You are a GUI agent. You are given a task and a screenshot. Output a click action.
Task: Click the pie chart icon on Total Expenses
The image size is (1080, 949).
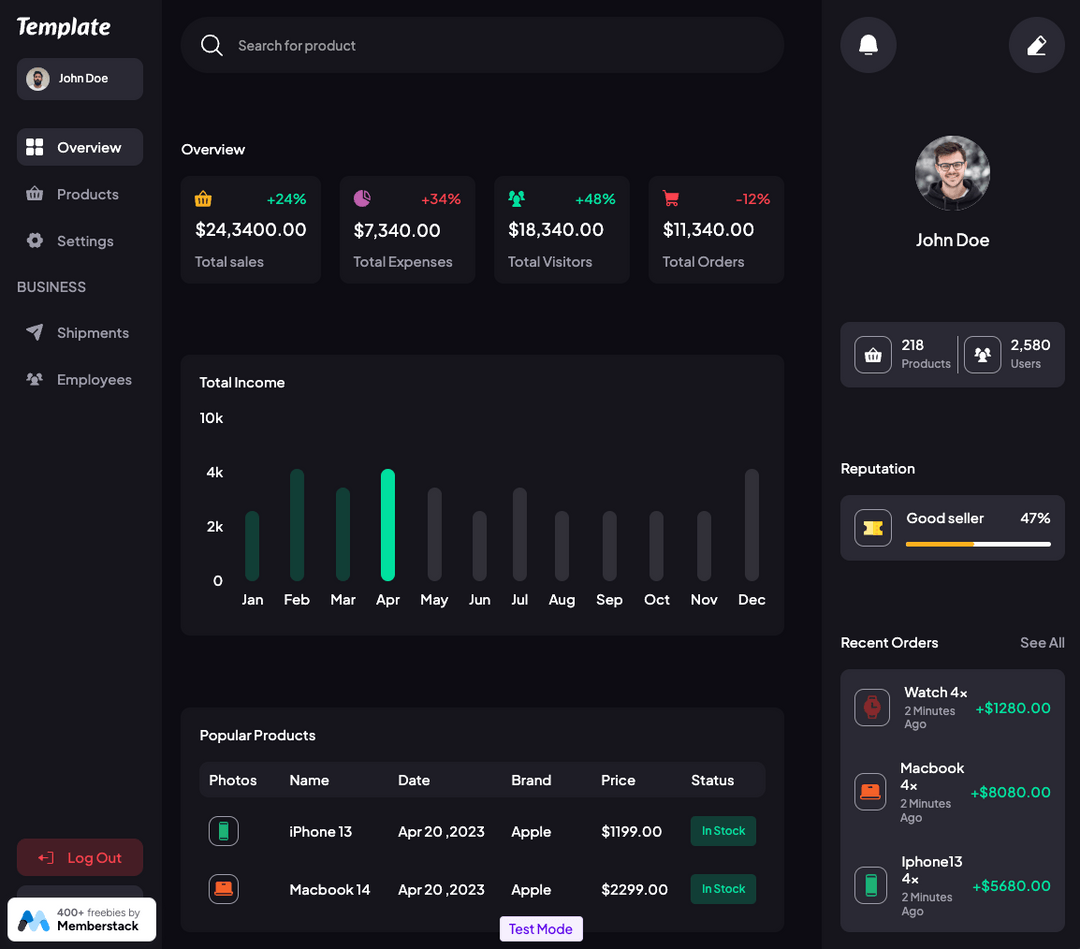[361, 198]
